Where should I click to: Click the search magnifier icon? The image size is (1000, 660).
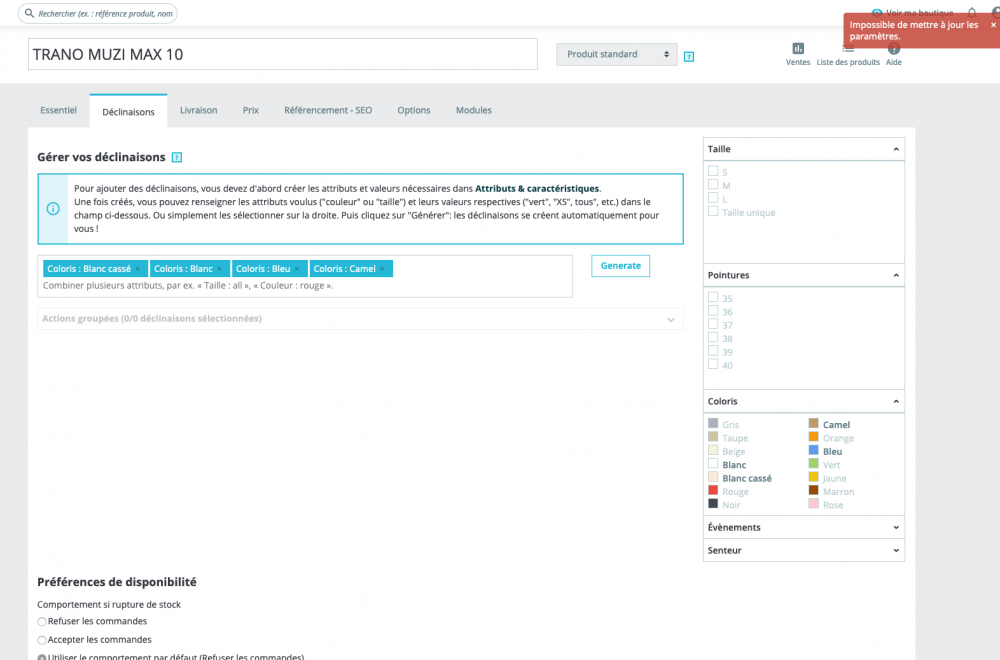point(29,13)
